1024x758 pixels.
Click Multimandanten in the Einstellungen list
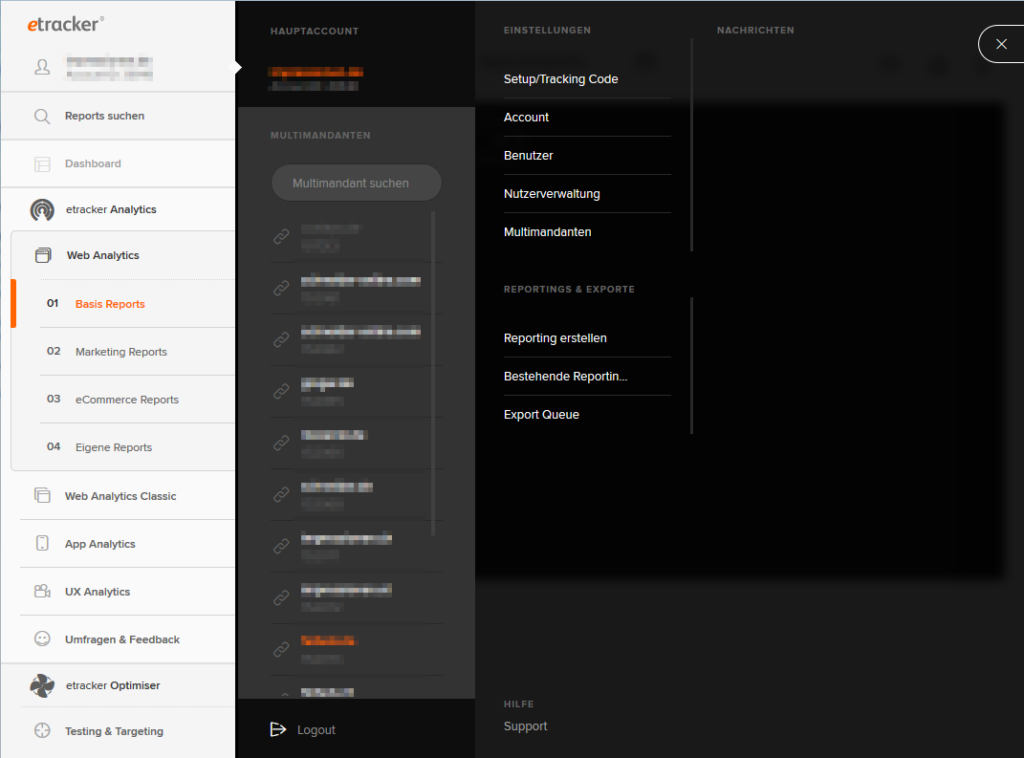coord(547,232)
